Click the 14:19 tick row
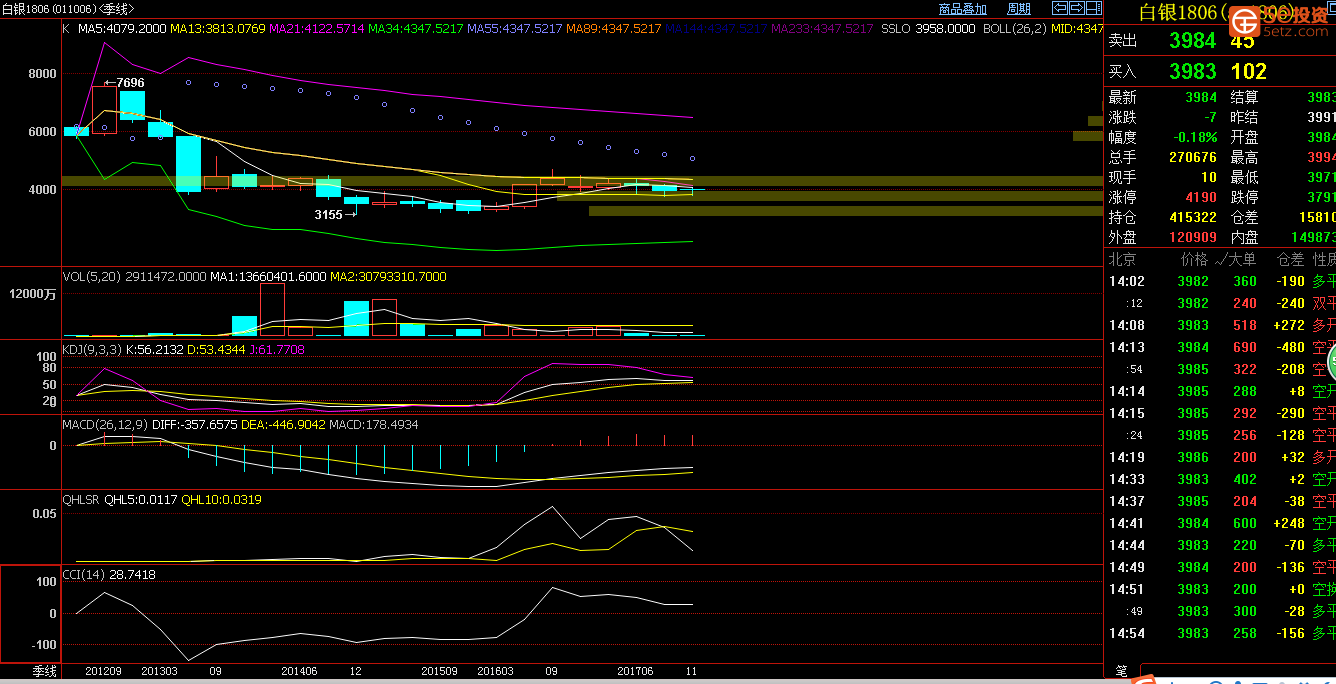Screen dimensions: 1336x684 [x=1220, y=457]
